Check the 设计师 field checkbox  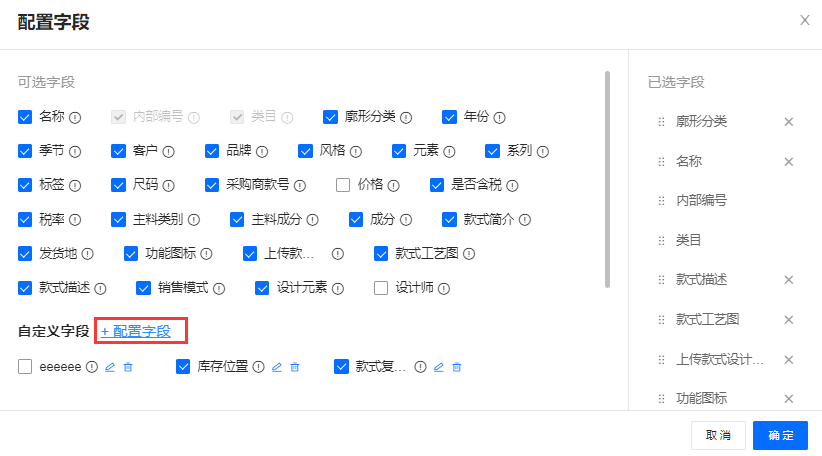pos(381,288)
